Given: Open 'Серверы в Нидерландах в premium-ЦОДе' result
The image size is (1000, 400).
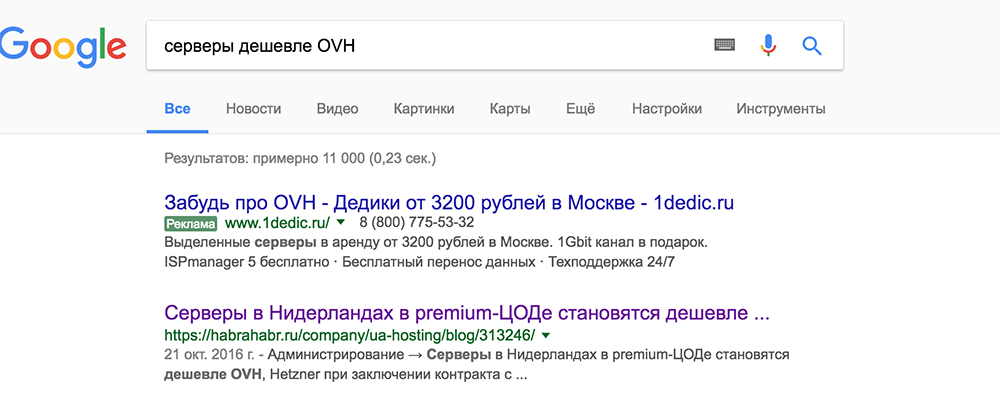Looking at the screenshot, I should tap(467, 314).
